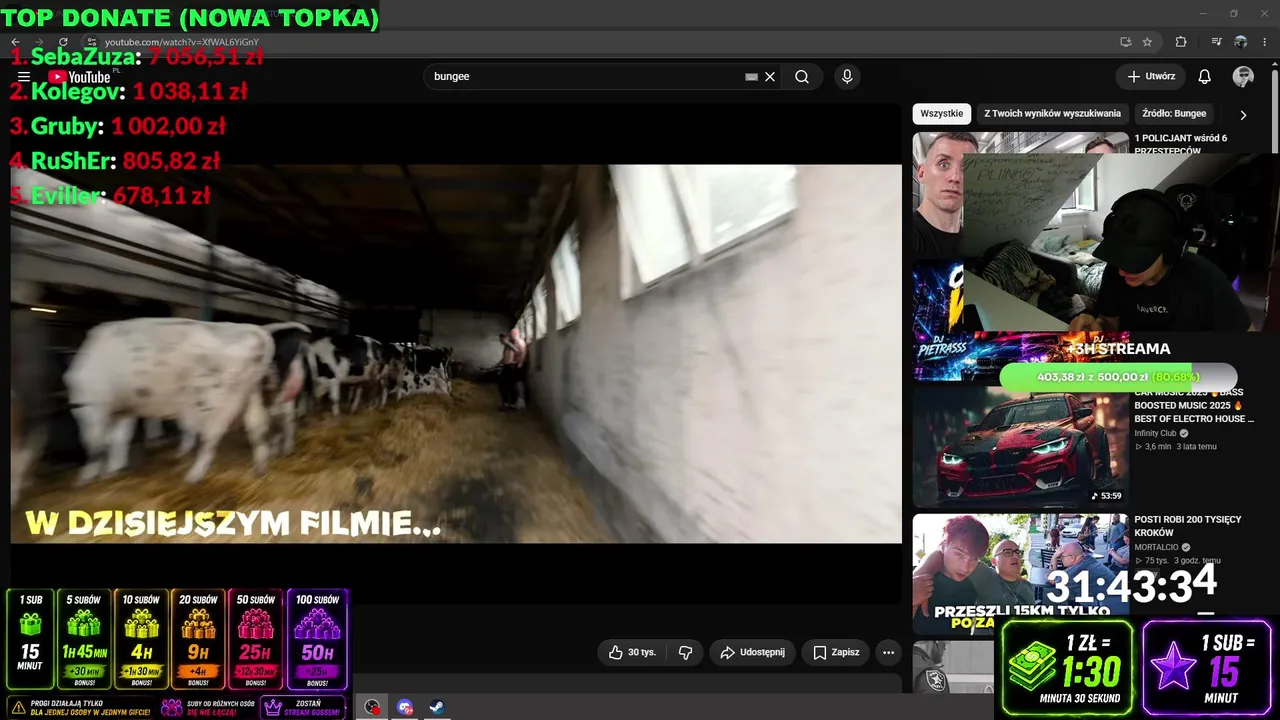1280x720 pixels.
Task: Bookmark this page with the star
Action: [x=1147, y=42]
